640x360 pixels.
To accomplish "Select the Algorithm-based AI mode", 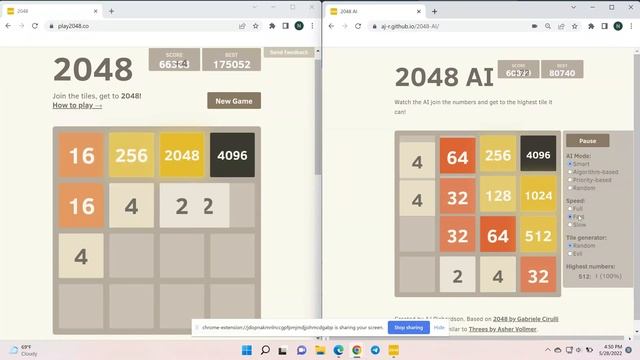I will click(570, 172).
